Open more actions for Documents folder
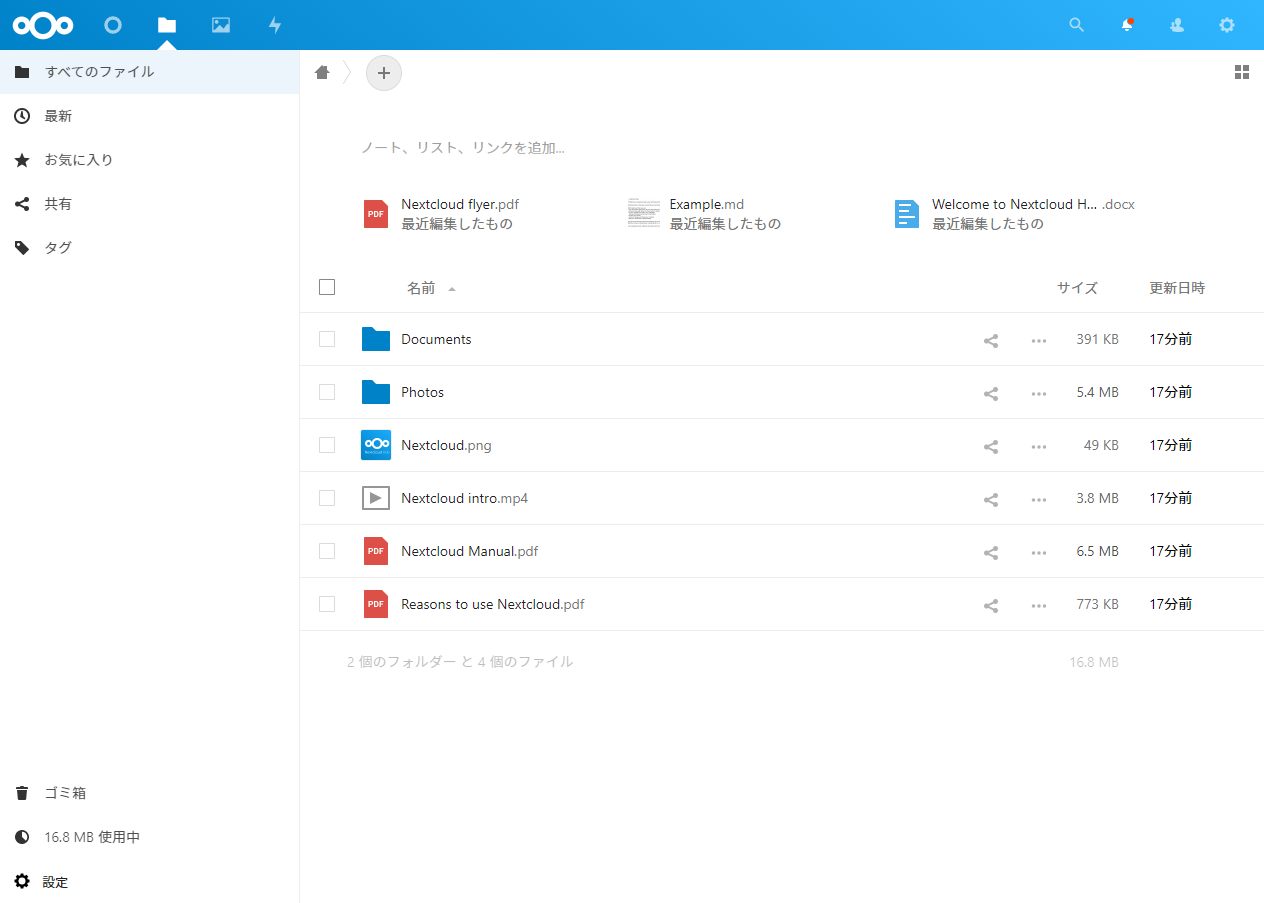This screenshot has height=903, width=1264. point(1039,340)
